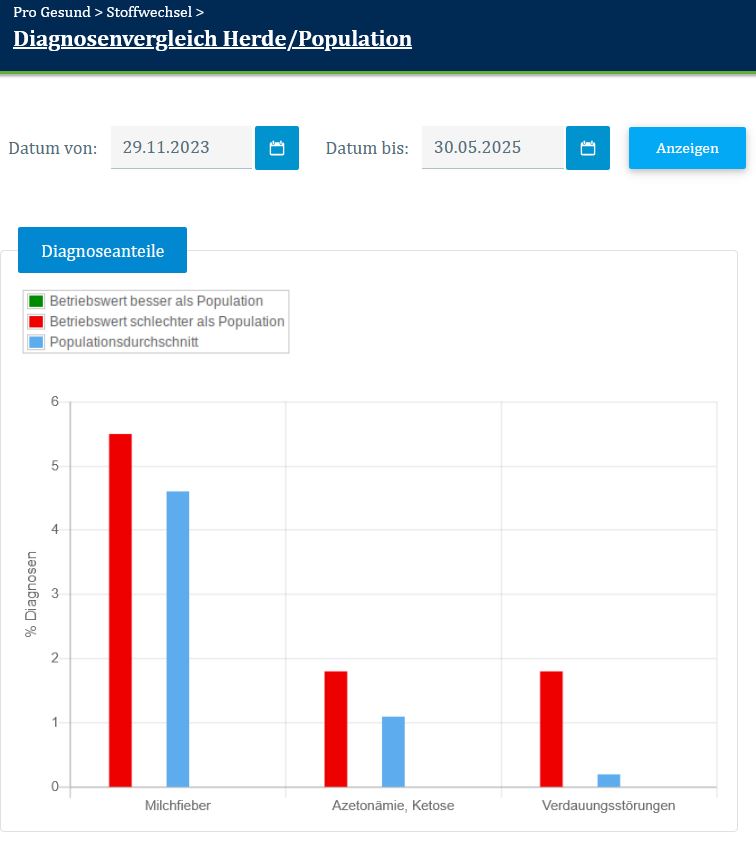This screenshot has height=843, width=756.
Task: Toggle 'Betriebswert besser als Population' legend label
Action: click(x=156, y=301)
